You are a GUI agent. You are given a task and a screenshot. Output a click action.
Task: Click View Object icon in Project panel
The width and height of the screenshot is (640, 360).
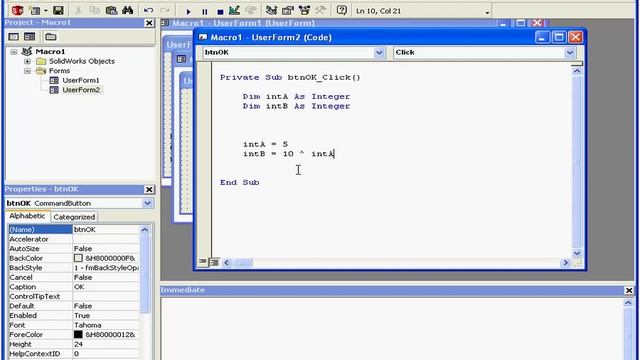pyautogui.click(x=29, y=37)
